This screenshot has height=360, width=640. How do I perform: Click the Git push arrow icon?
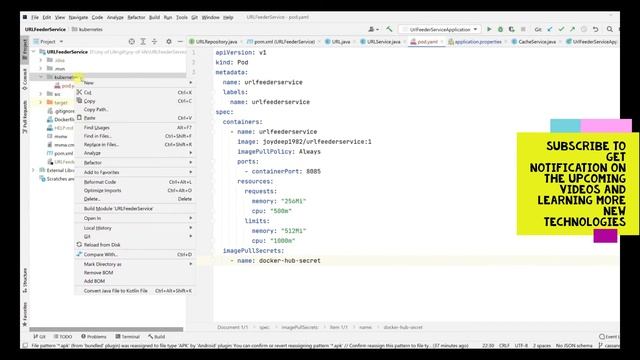point(572,29)
